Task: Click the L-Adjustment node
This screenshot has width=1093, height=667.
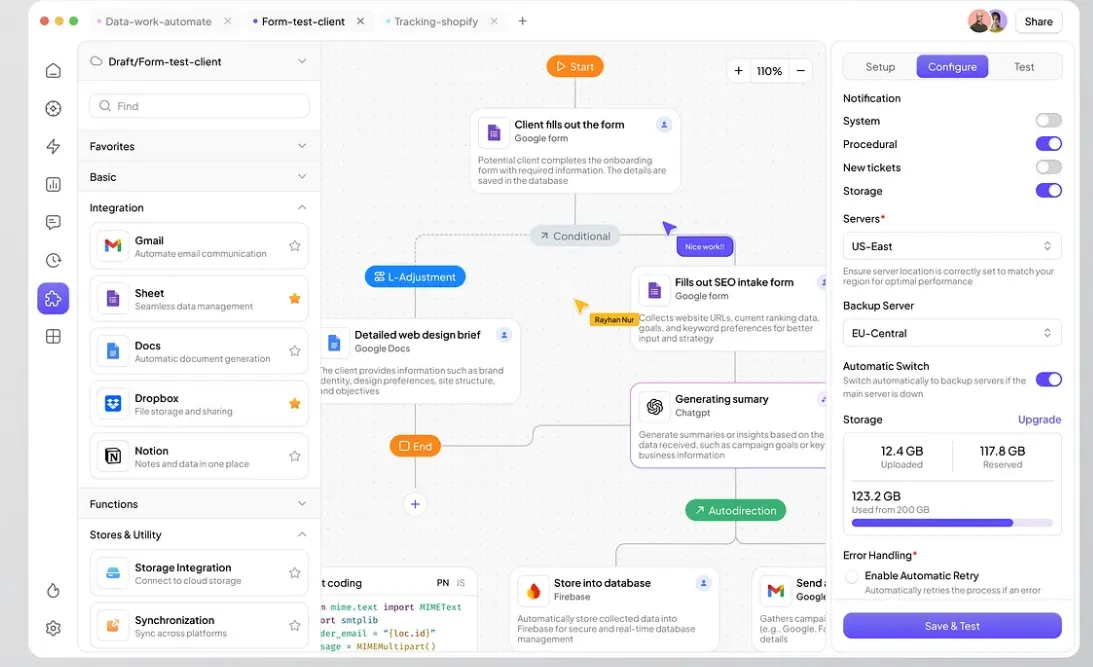Action: pos(415,277)
